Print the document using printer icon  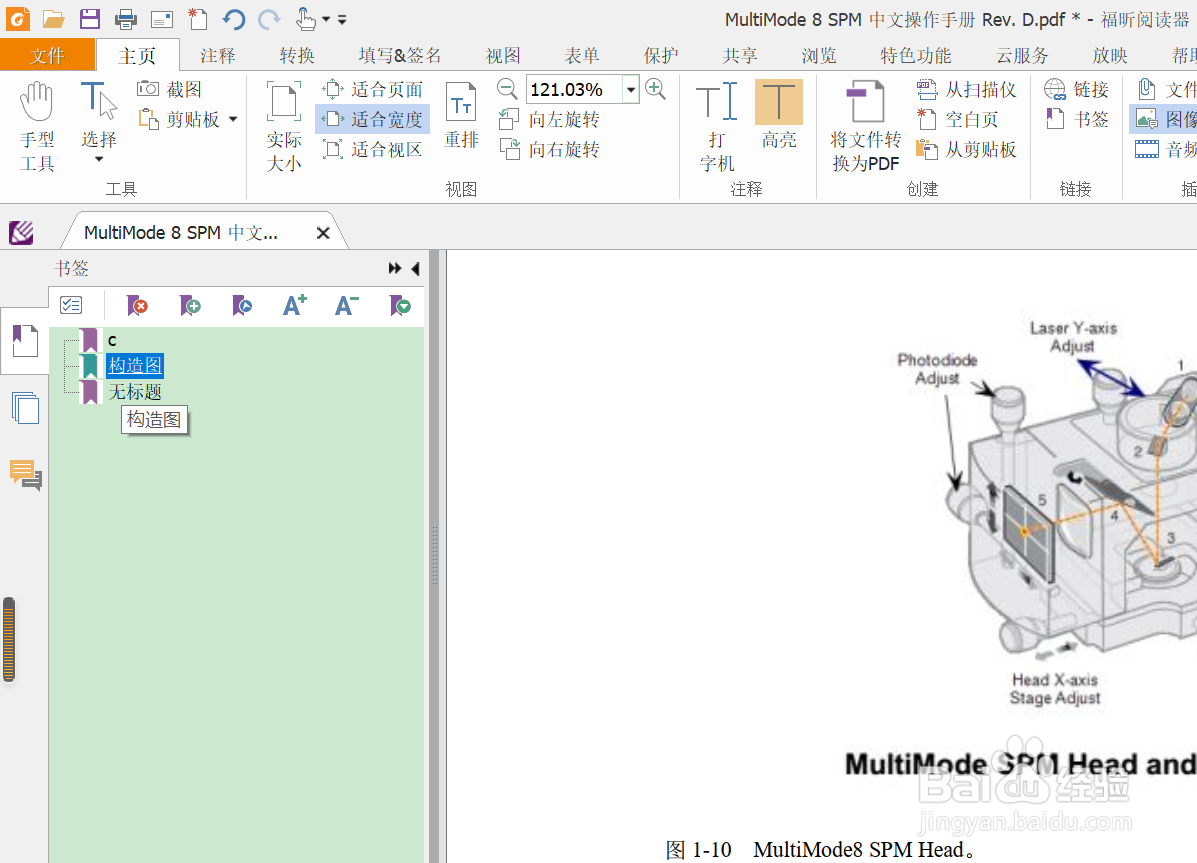(x=126, y=19)
